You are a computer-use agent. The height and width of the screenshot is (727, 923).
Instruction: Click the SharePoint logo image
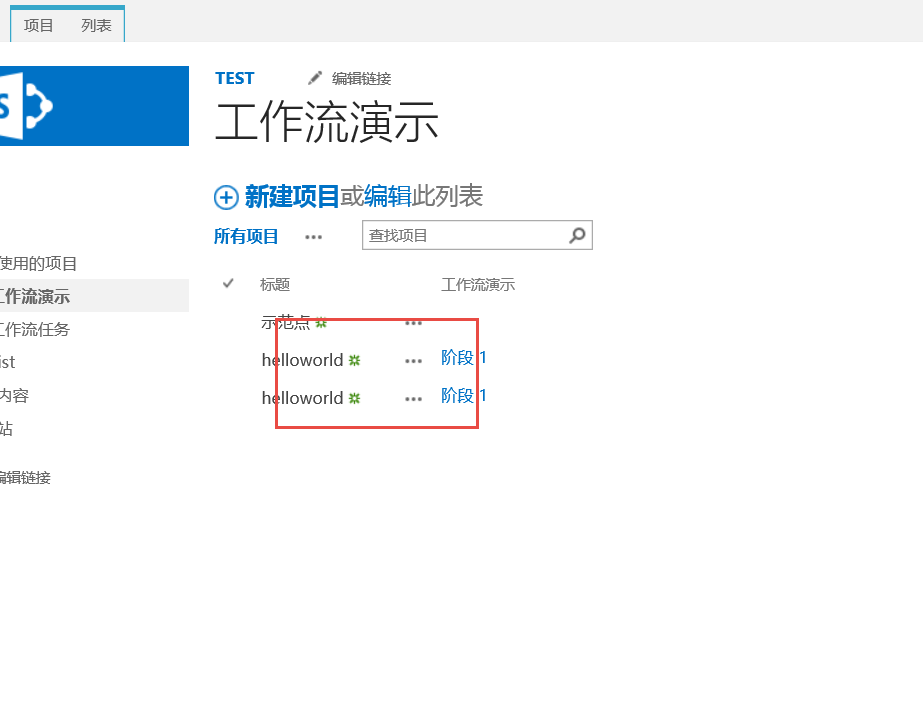[x=94, y=106]
